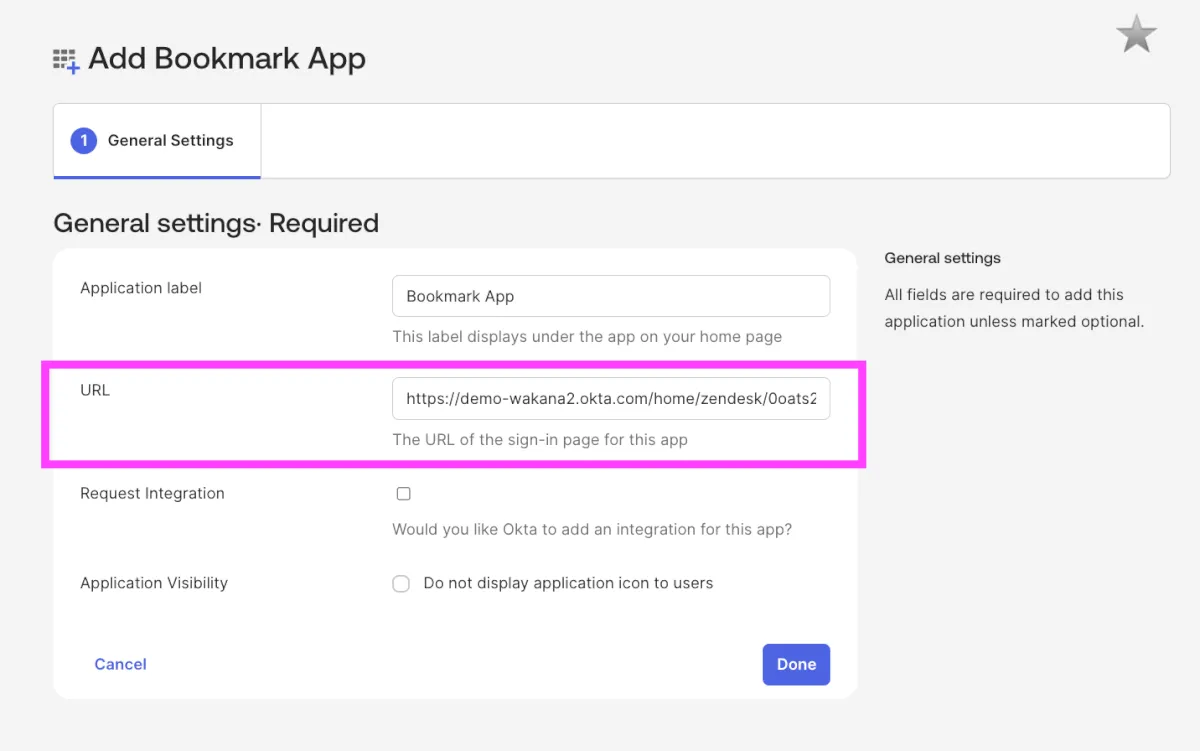Click the Cancel link
This screenshot has height=751, width=1200.
point(120,664)
